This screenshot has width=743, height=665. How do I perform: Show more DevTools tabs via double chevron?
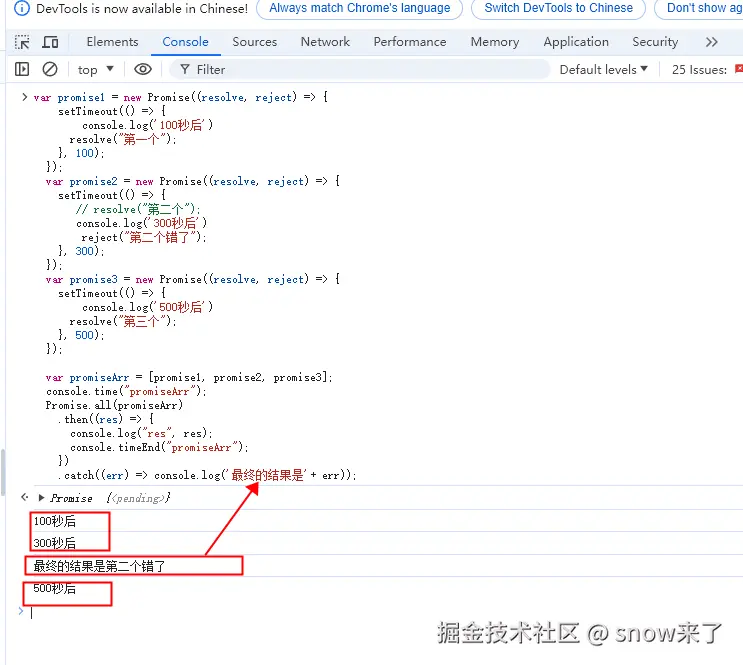pyautogui.click(x=711, y=42)
